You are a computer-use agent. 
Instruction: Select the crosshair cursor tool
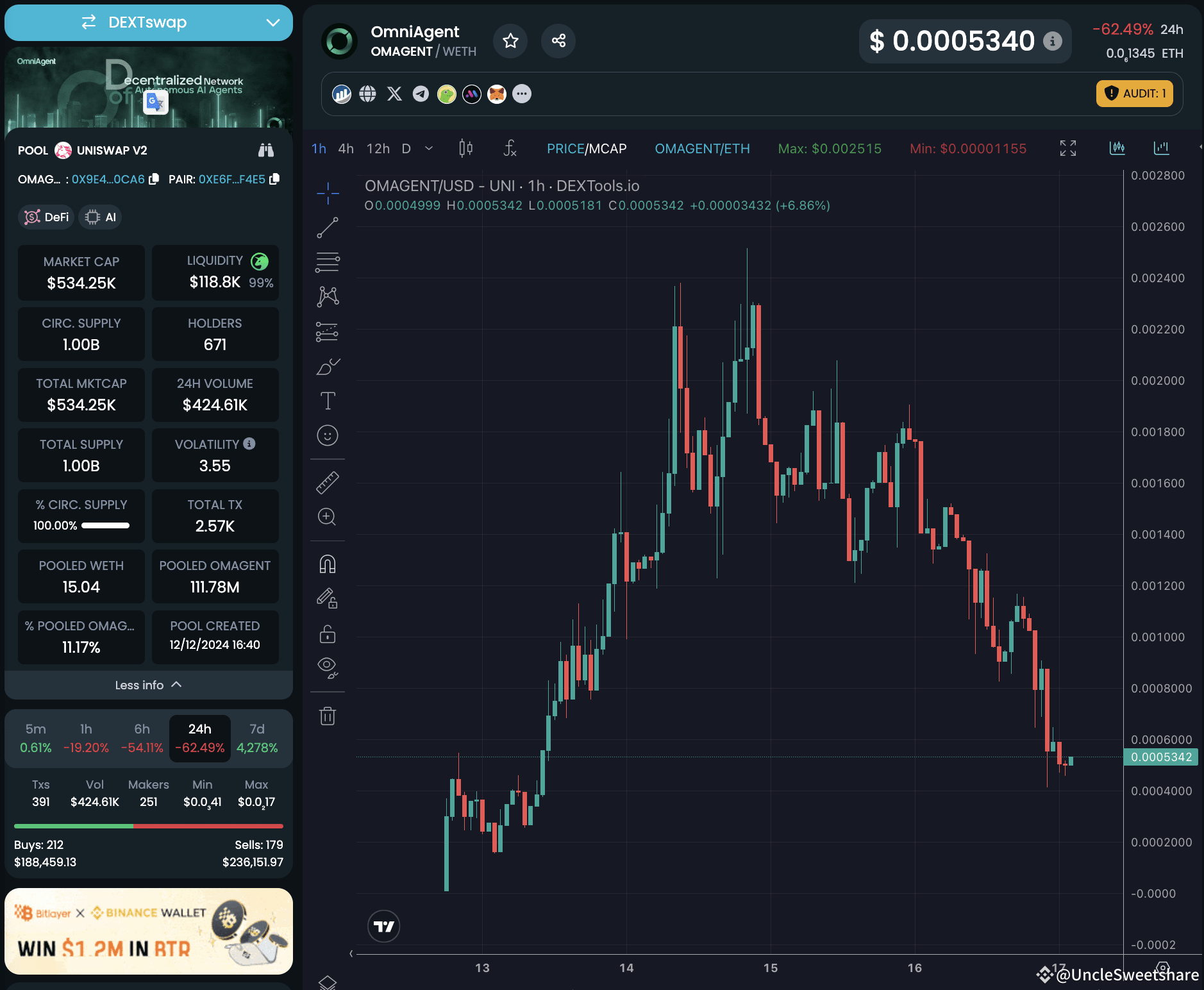click(x=328, y=193)
